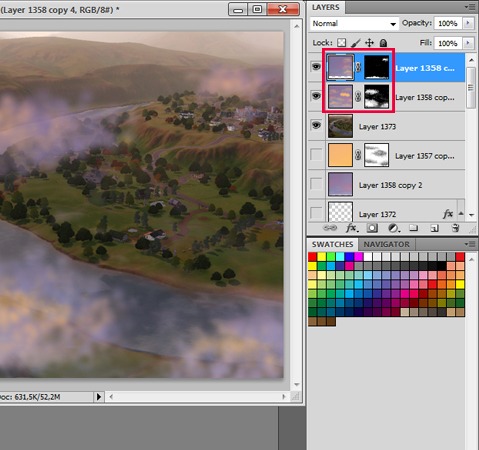Select the orange thumbnail of Layer 1357 cop
The height and width of the screenshot is (450, 479).
[x=340, y=155]
